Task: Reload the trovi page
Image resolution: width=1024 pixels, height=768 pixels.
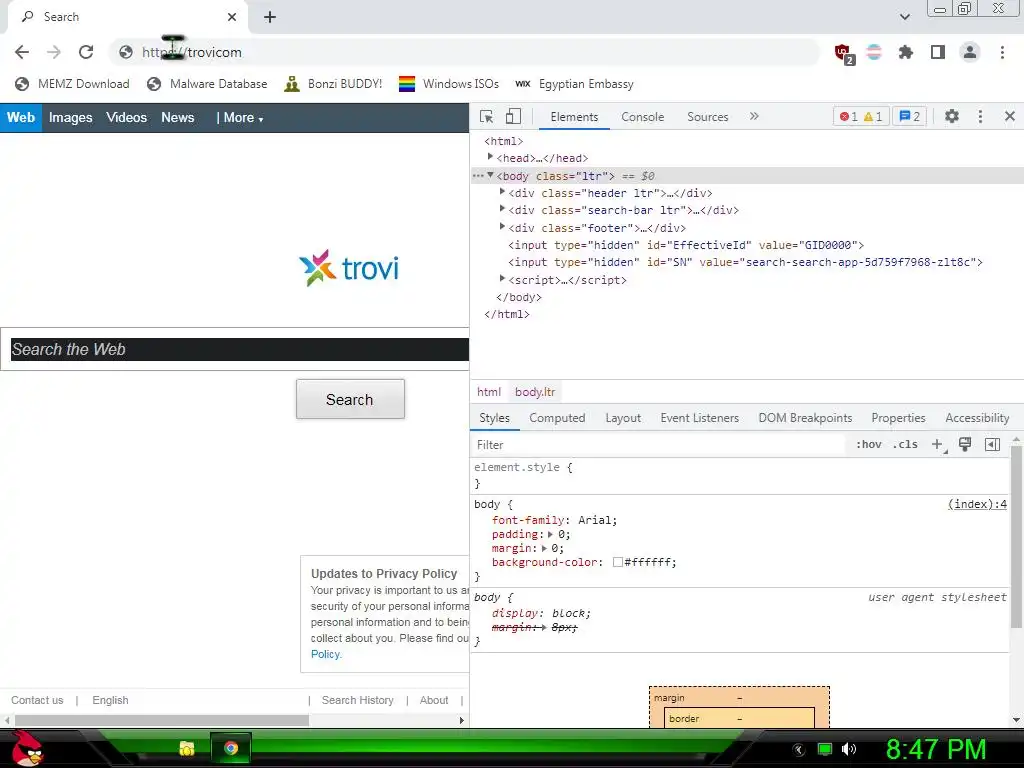Action: point(86,52)
